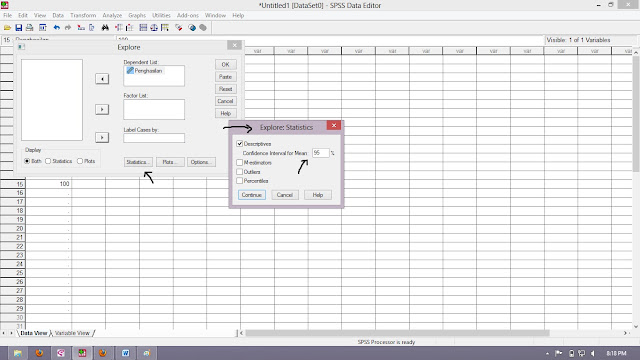Click the Options... button in Explore dialog
Screen dimensions: 640x360
(201, 162)
